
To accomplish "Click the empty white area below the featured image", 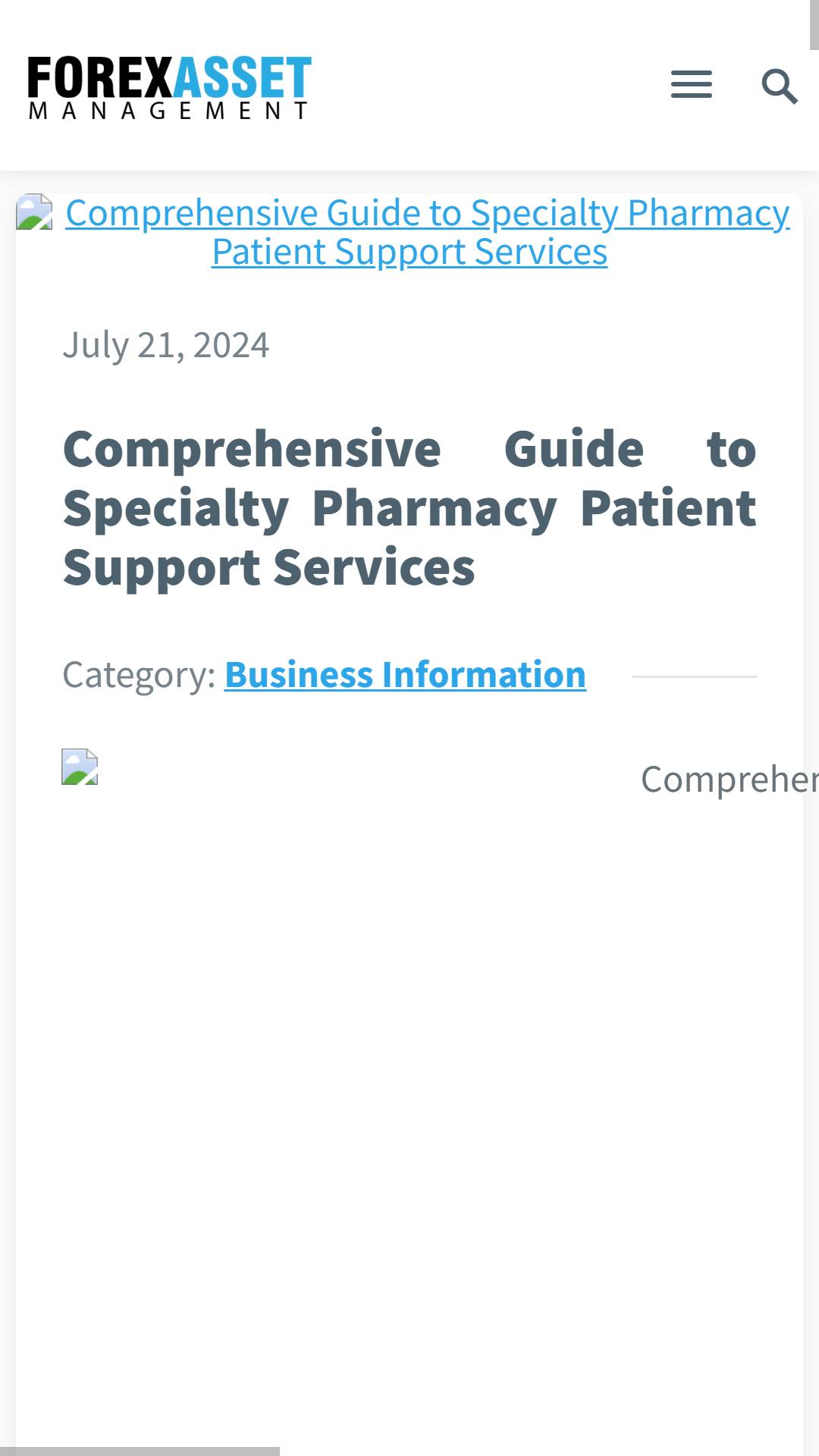I will coord(409,1100).
